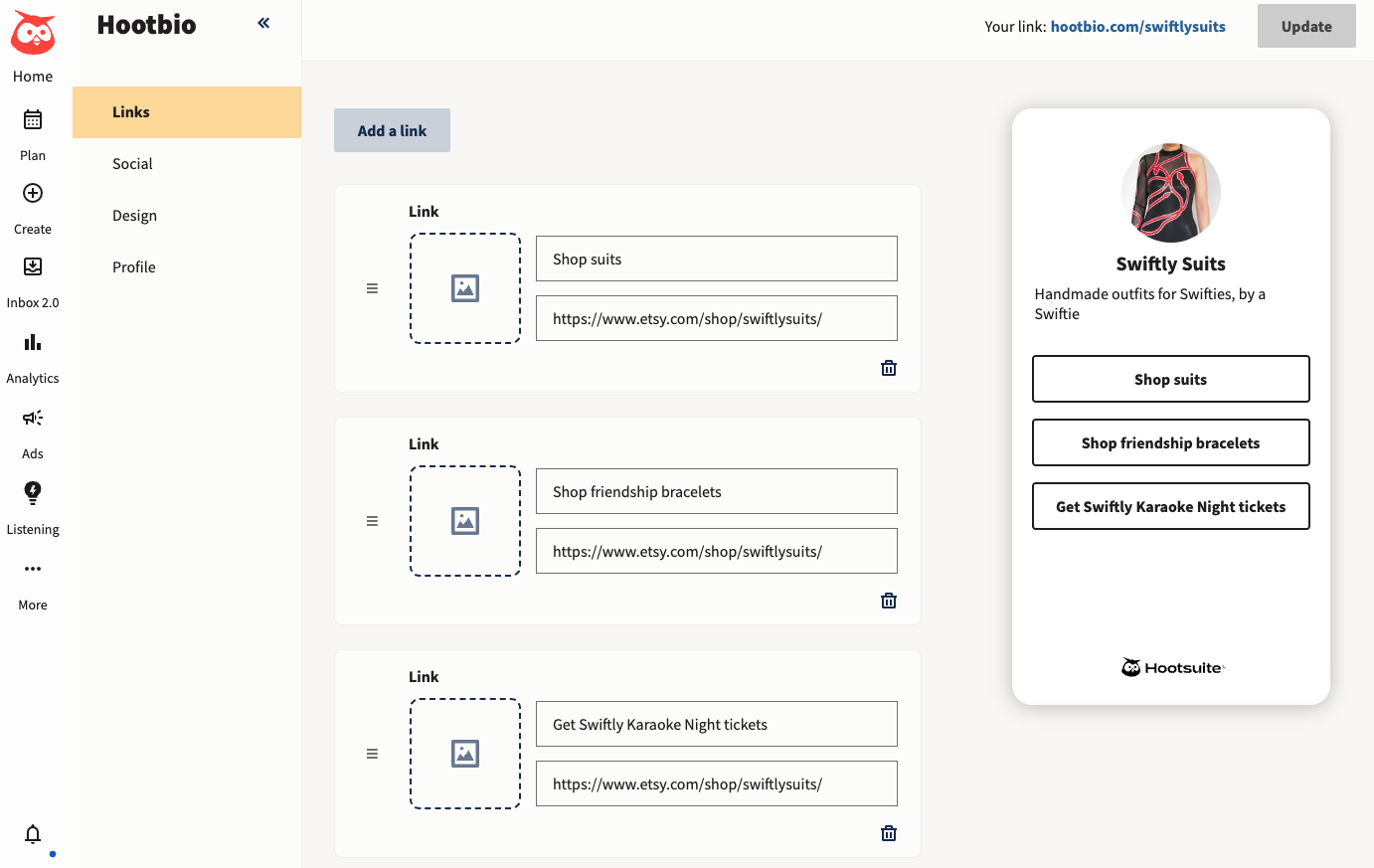The image size is (1374, 868).
Task: Delete the Shop suits link via trash icon
Action: pos(888,367)
